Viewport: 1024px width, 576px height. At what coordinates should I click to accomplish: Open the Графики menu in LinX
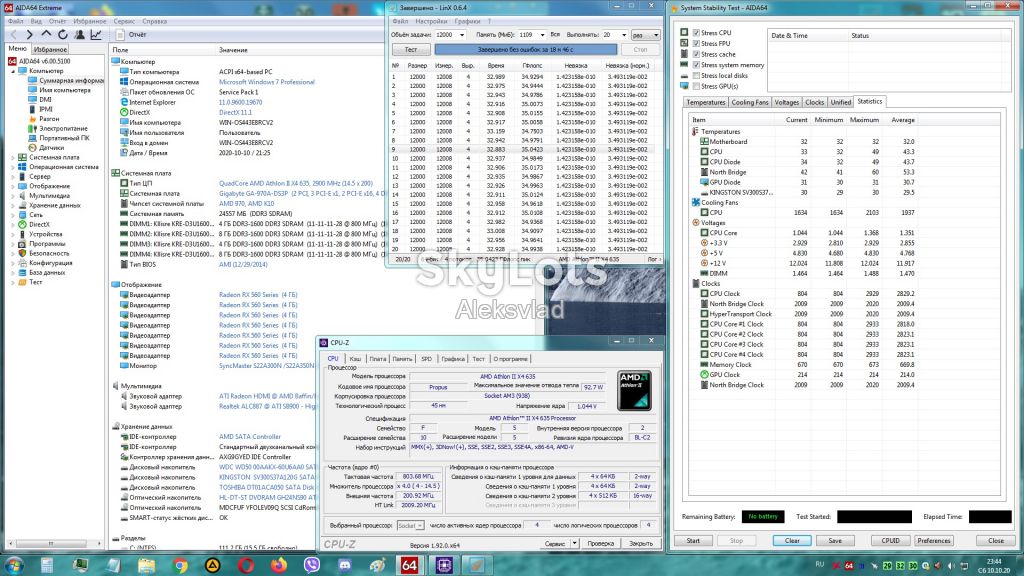point(467,21)
